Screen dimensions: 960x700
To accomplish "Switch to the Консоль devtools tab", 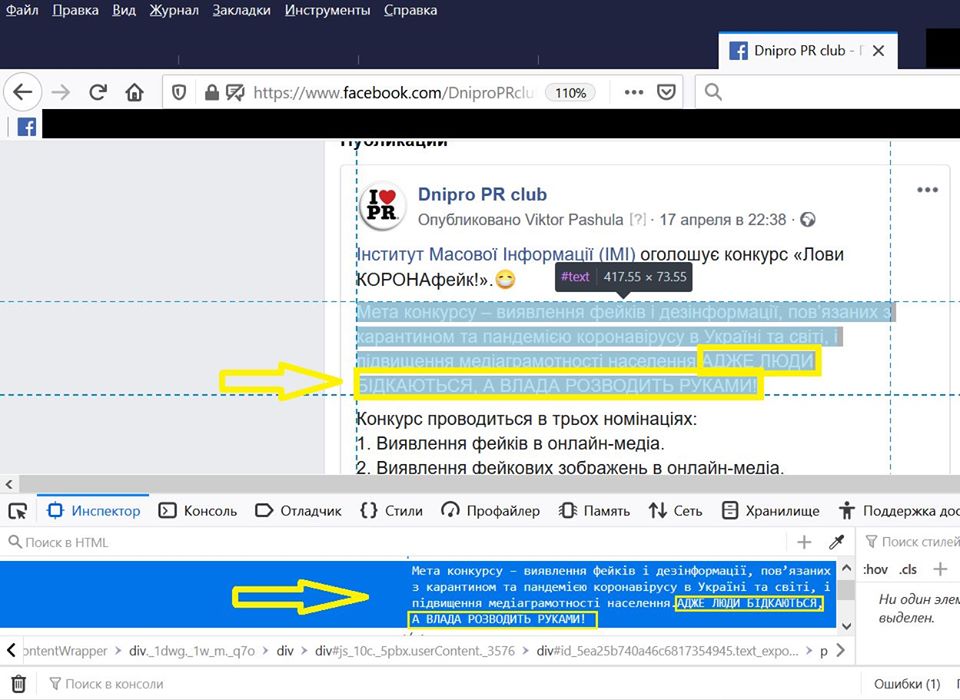I will pos(198,511).
